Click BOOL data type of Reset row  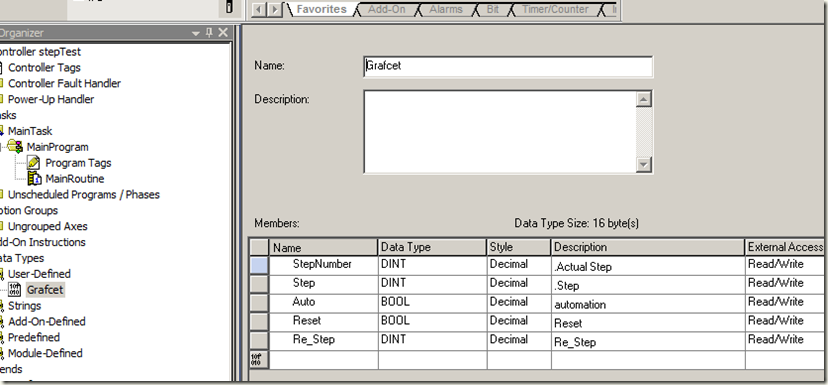[432, 321]
